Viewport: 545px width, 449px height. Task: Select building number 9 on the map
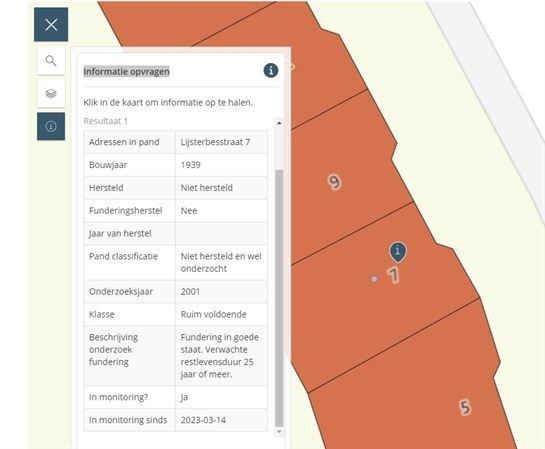(x=334, y=182)
